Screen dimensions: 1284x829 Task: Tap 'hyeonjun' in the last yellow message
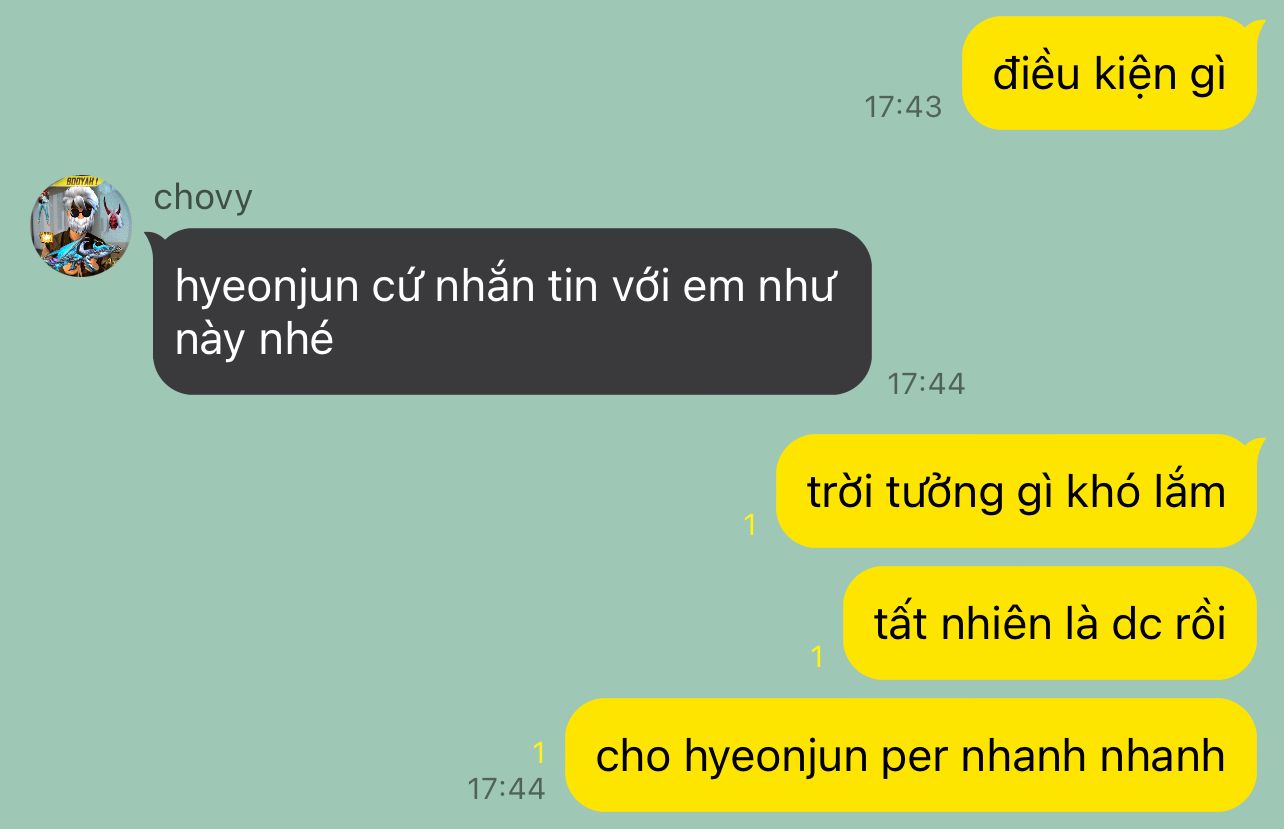click(776, 757)
